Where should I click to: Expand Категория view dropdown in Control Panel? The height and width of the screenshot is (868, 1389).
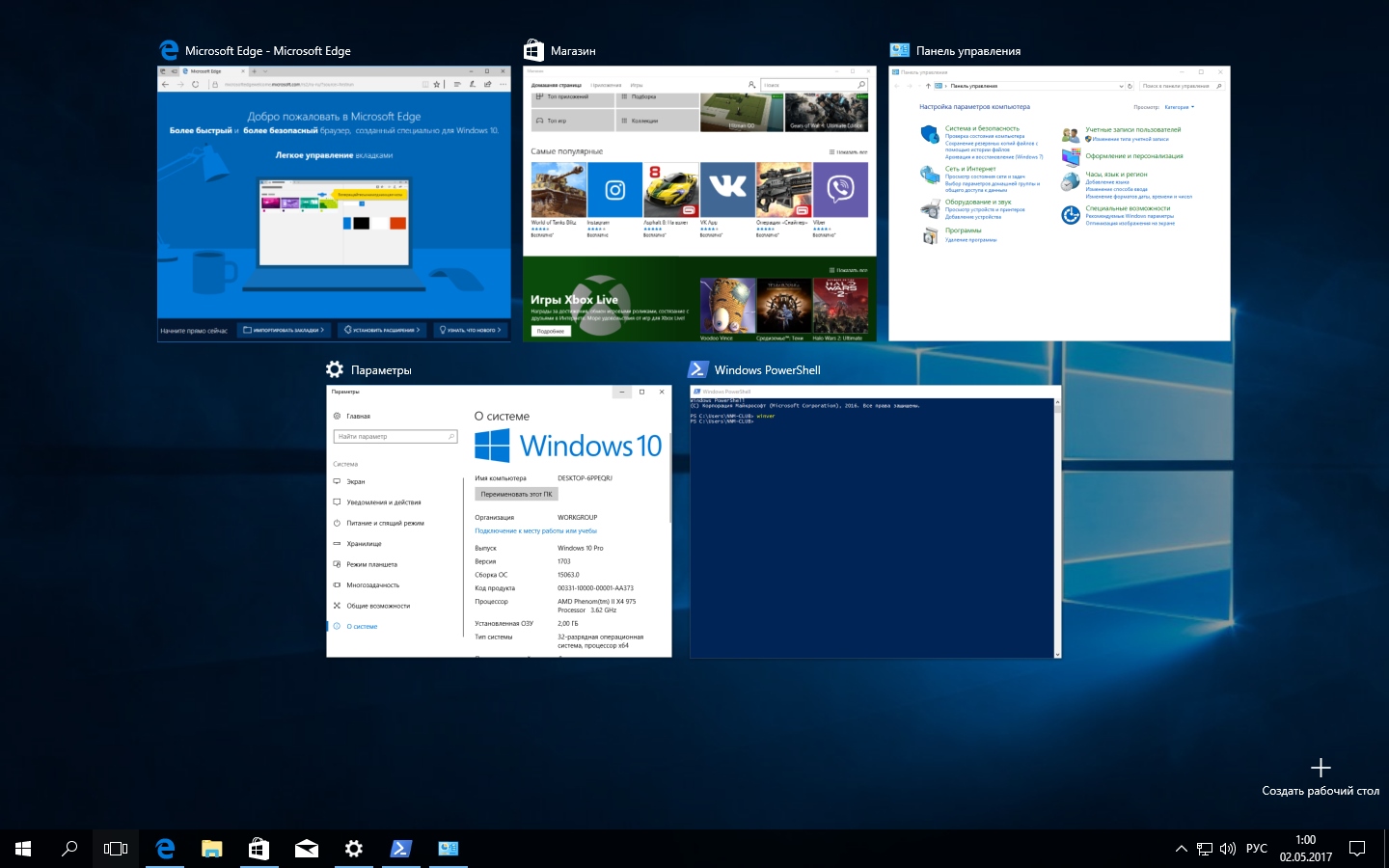[1179, 107]
